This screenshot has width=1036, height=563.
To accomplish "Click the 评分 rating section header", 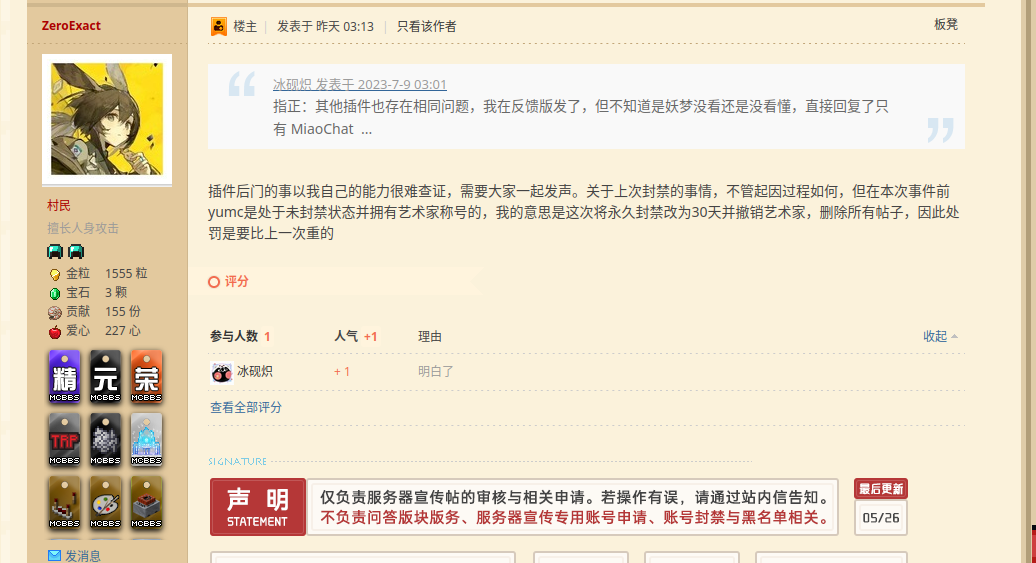I will click(236, 282).
